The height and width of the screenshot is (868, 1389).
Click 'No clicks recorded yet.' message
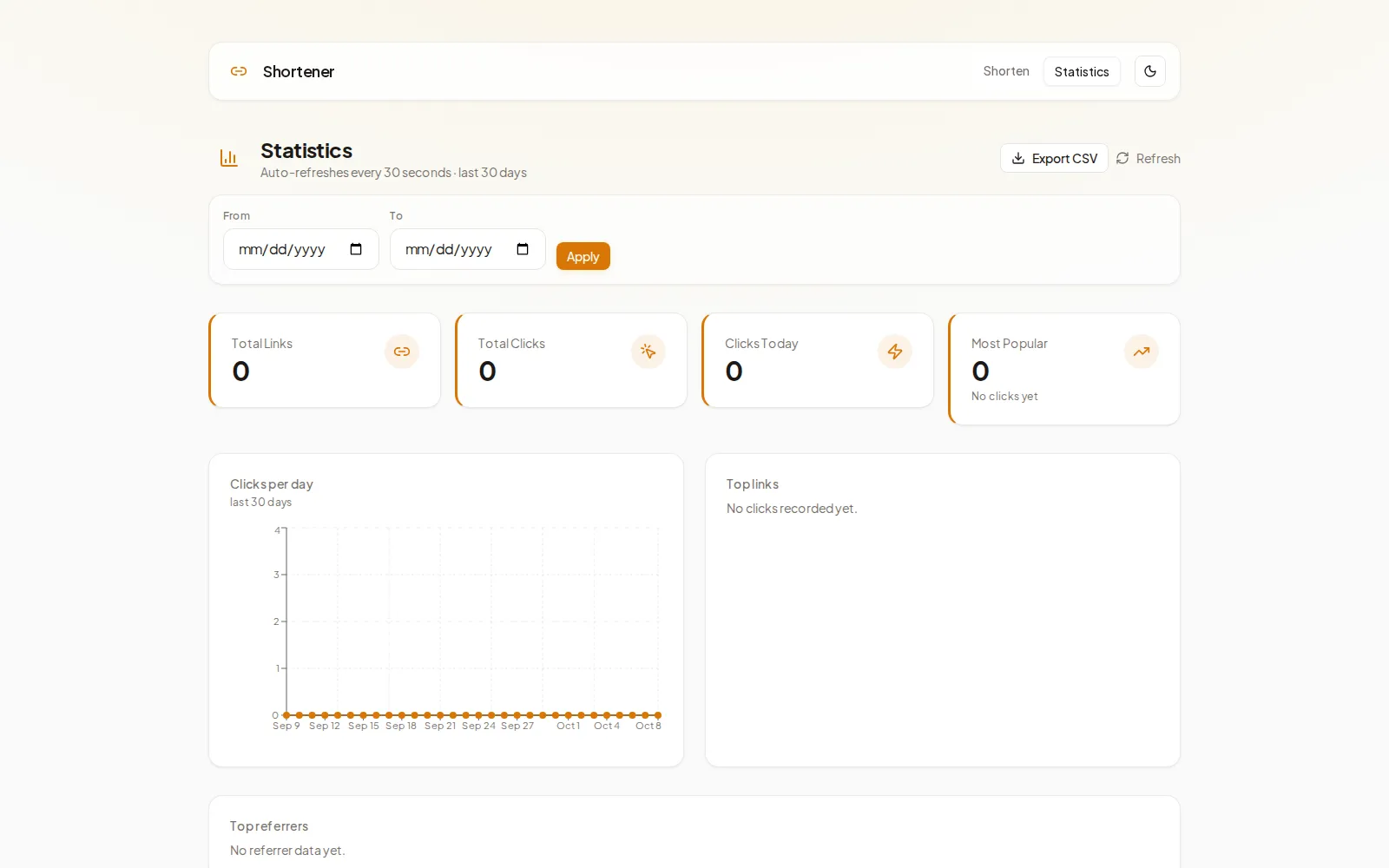click(792, 509)
